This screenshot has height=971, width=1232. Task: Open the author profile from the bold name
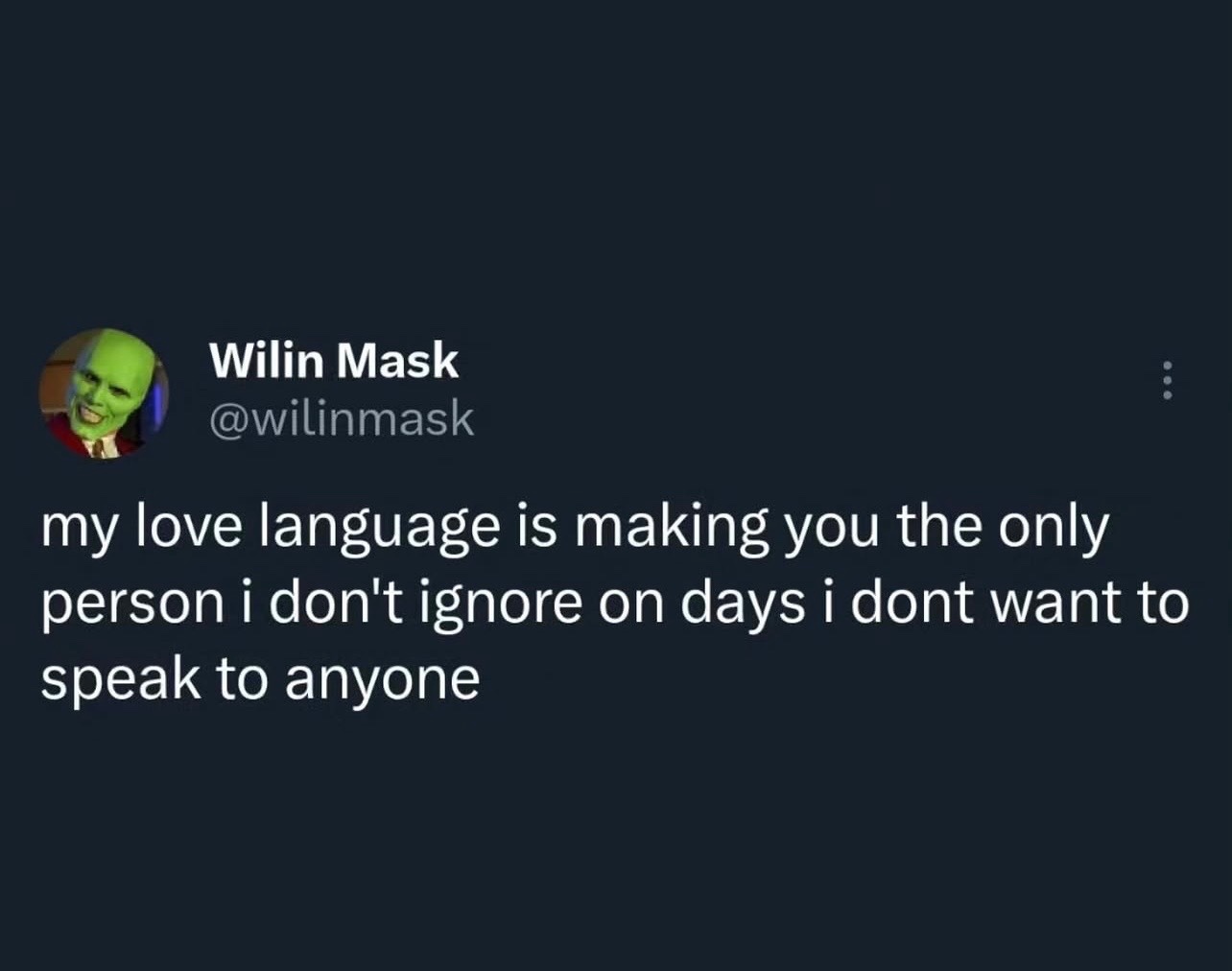click(x=334, y=361)
